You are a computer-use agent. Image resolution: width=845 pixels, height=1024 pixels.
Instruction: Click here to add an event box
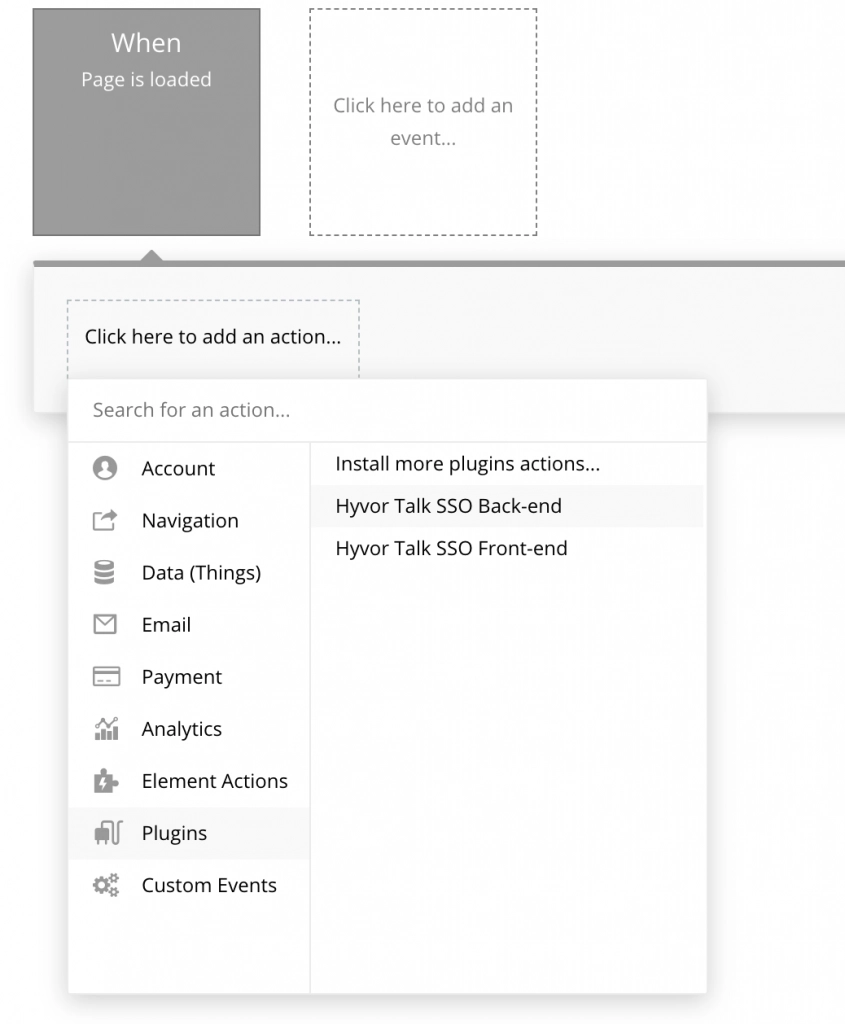(423, 122)
